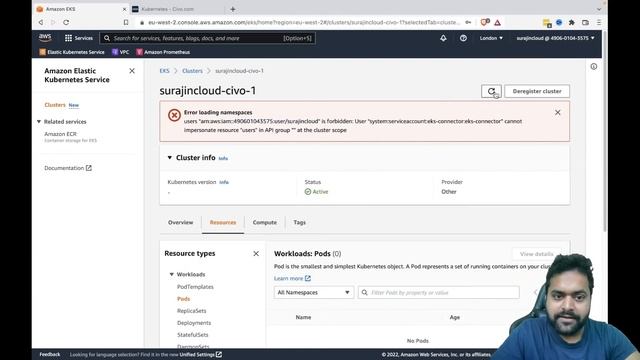Select Deployments resource type
This screenshot has width=640, height=360.
point(194,323)
